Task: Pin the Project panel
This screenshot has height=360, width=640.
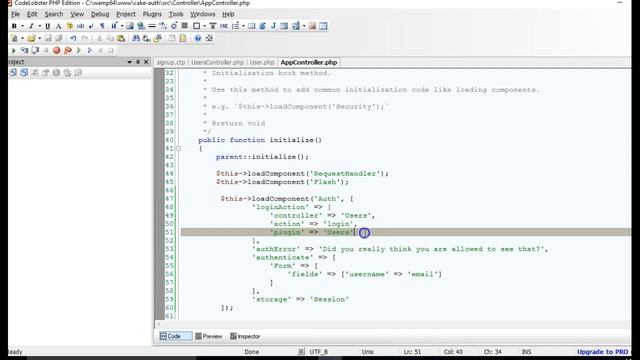Action: tap(138, 62)
